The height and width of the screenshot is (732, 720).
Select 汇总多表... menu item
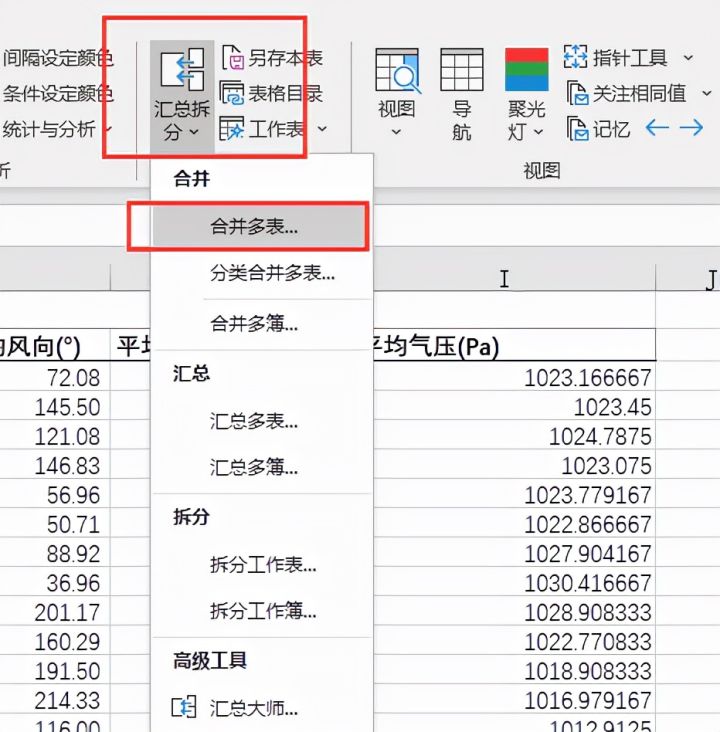[x=261, y=421]
